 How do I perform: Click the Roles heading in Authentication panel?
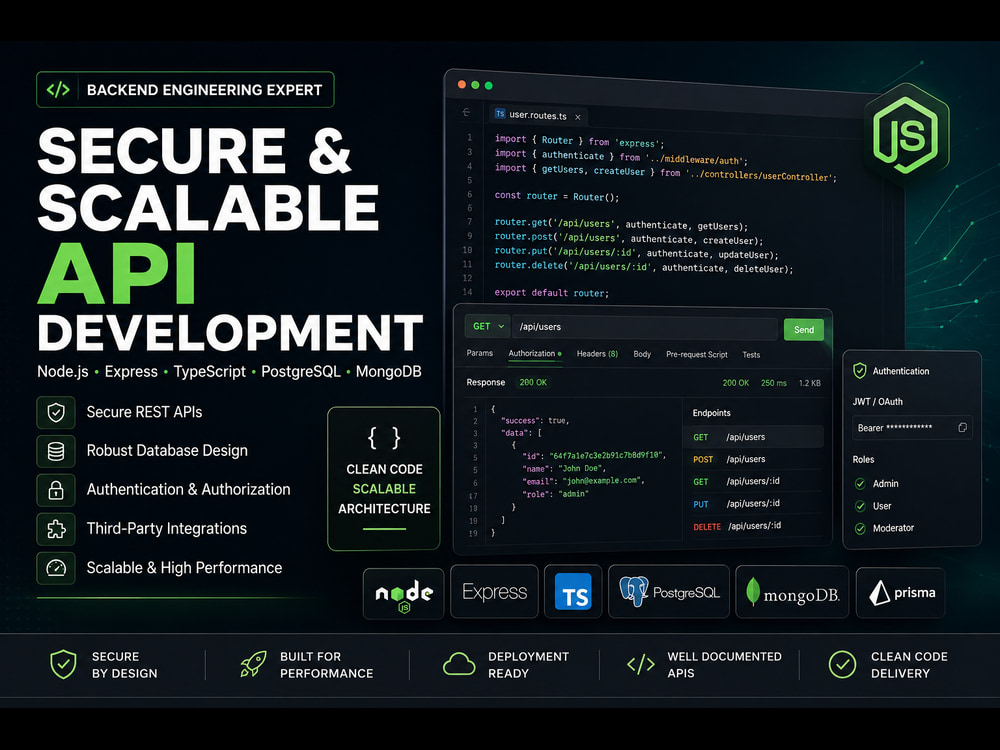point(864,459)
